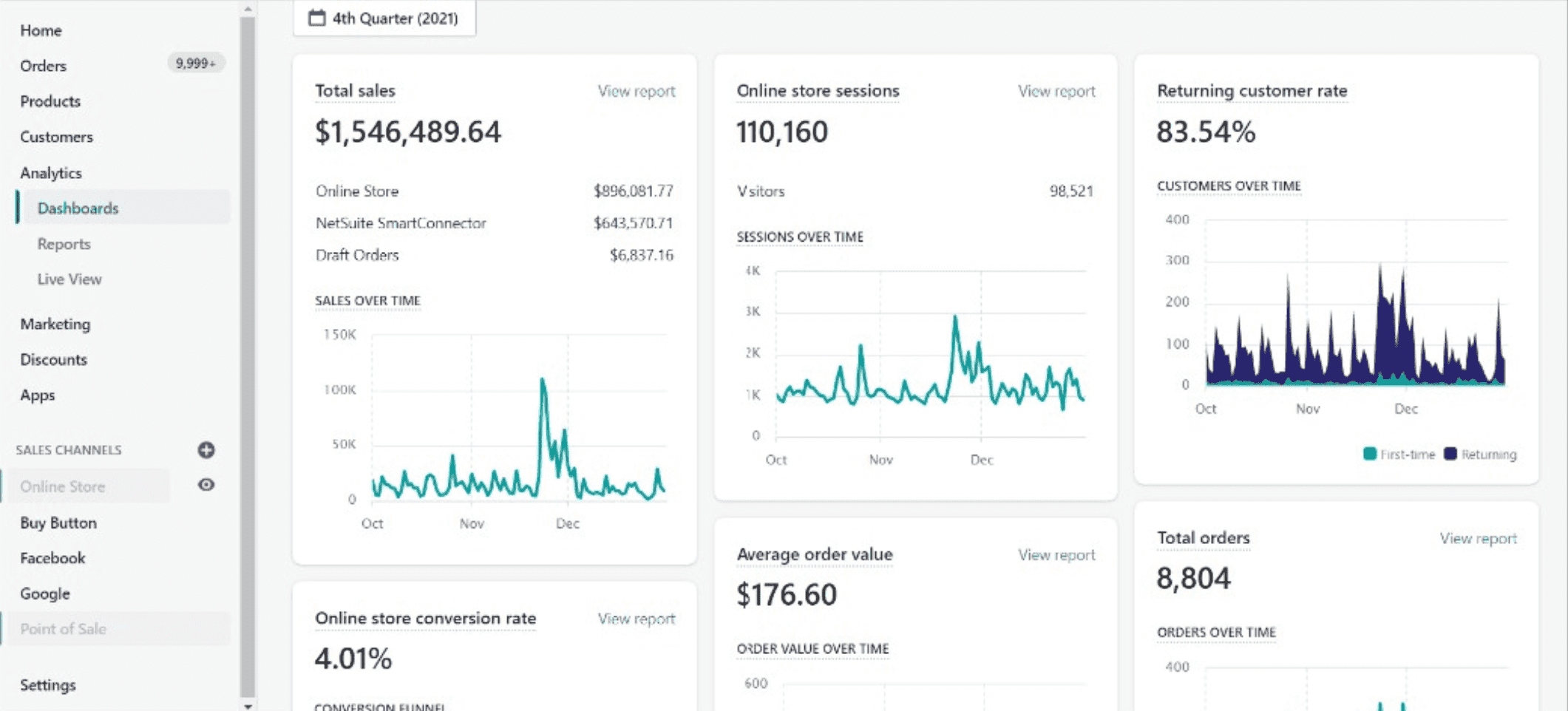The image size is (1568, 711).
Task: Add a new sales channel plus icon
Action: [206, 450]
